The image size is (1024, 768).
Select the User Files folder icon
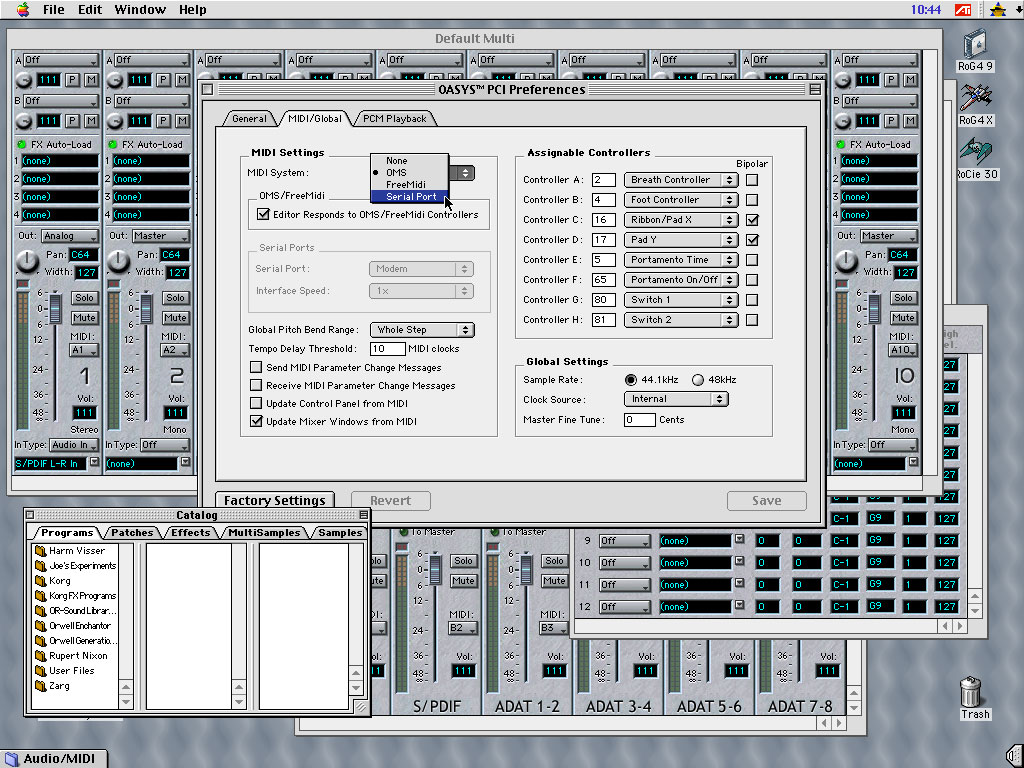click(x=40, y=671)
